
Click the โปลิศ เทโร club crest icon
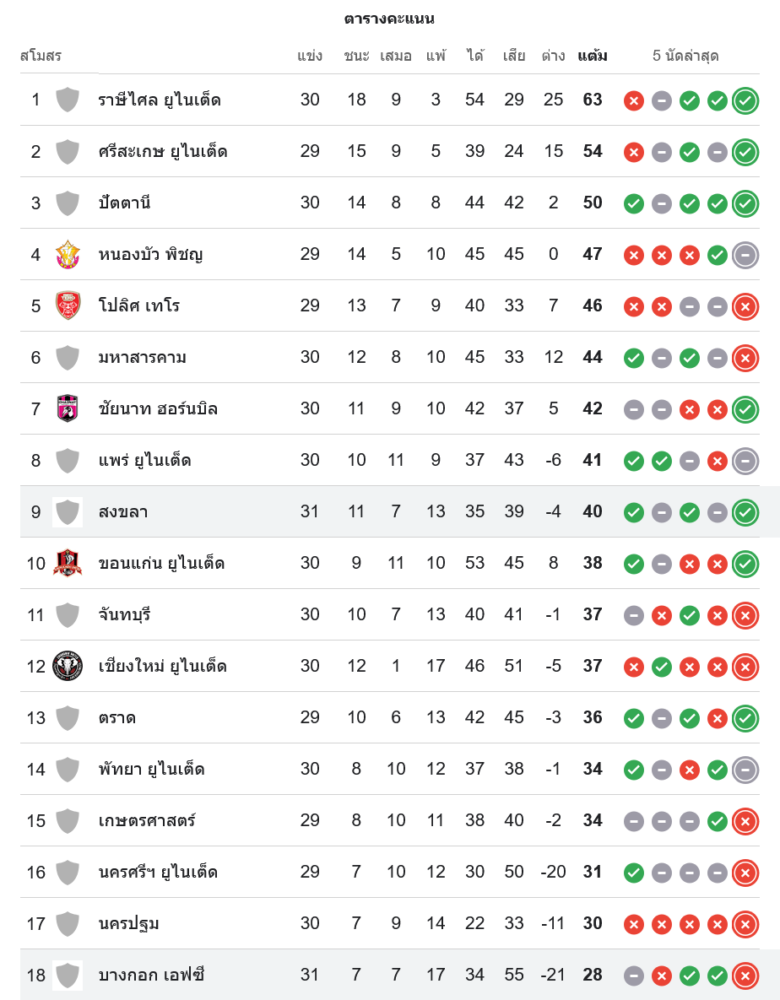[x=67, y=305]
